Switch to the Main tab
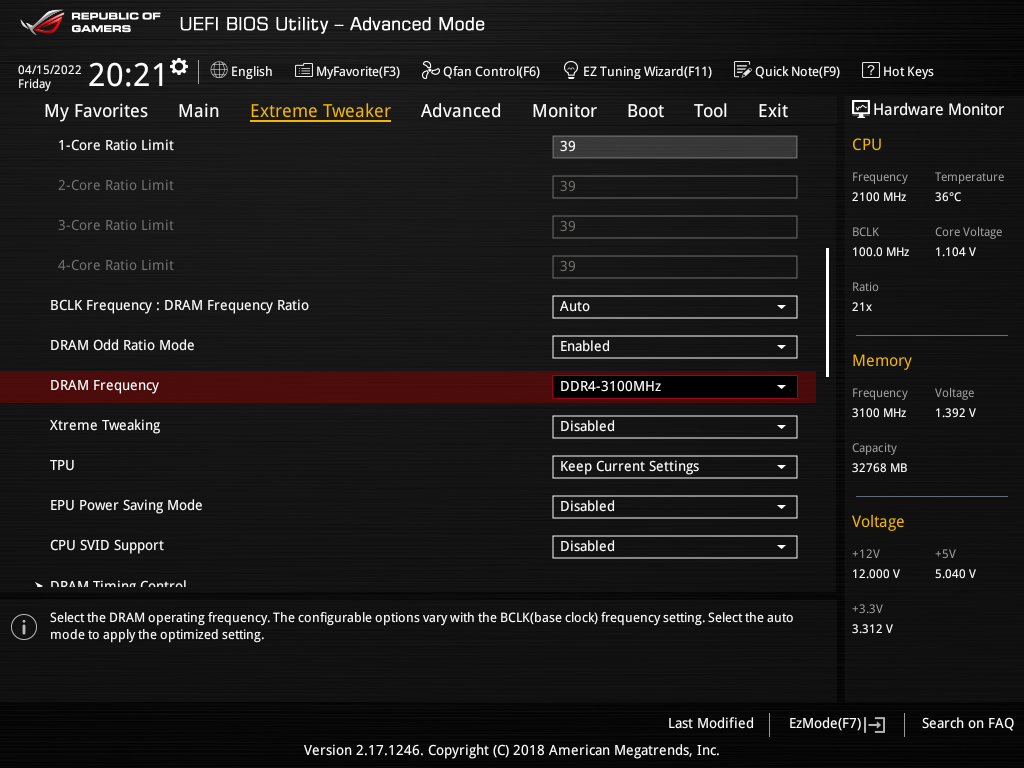Viewport: 1024px width, 768px height. tap(199, 111)
